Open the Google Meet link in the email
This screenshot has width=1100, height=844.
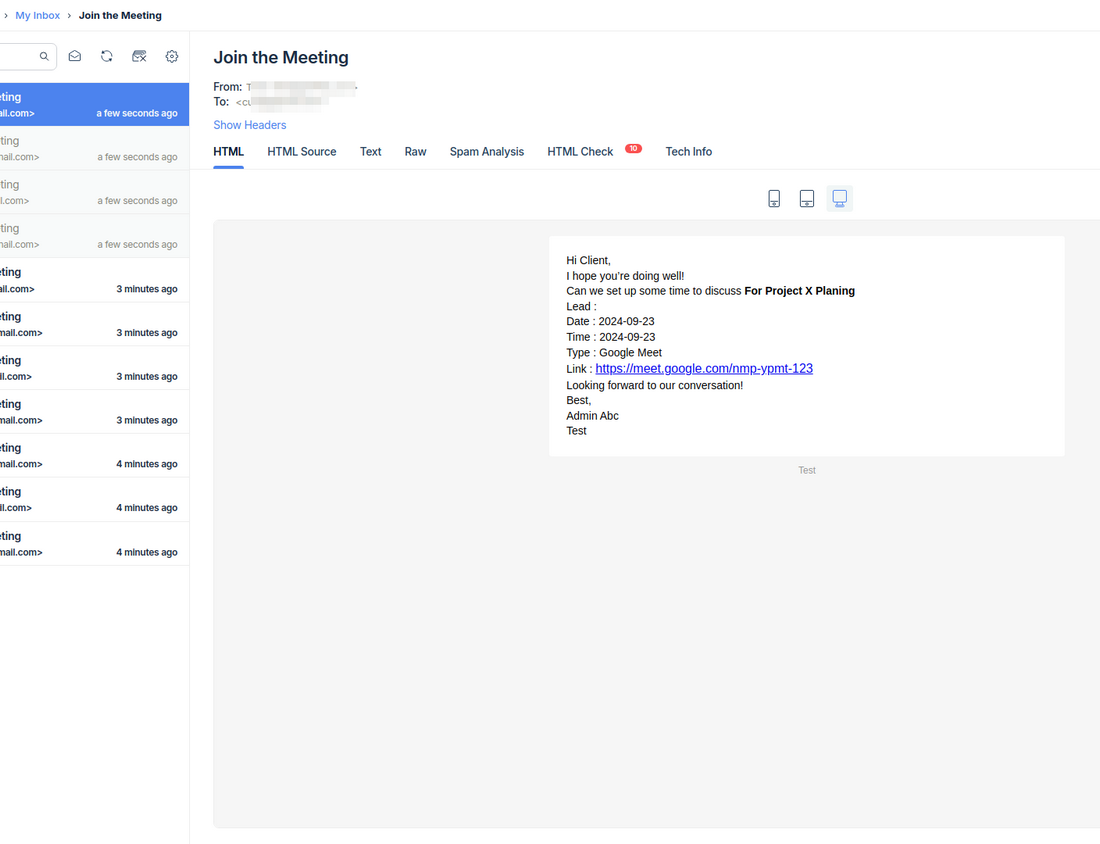point(704,368)
